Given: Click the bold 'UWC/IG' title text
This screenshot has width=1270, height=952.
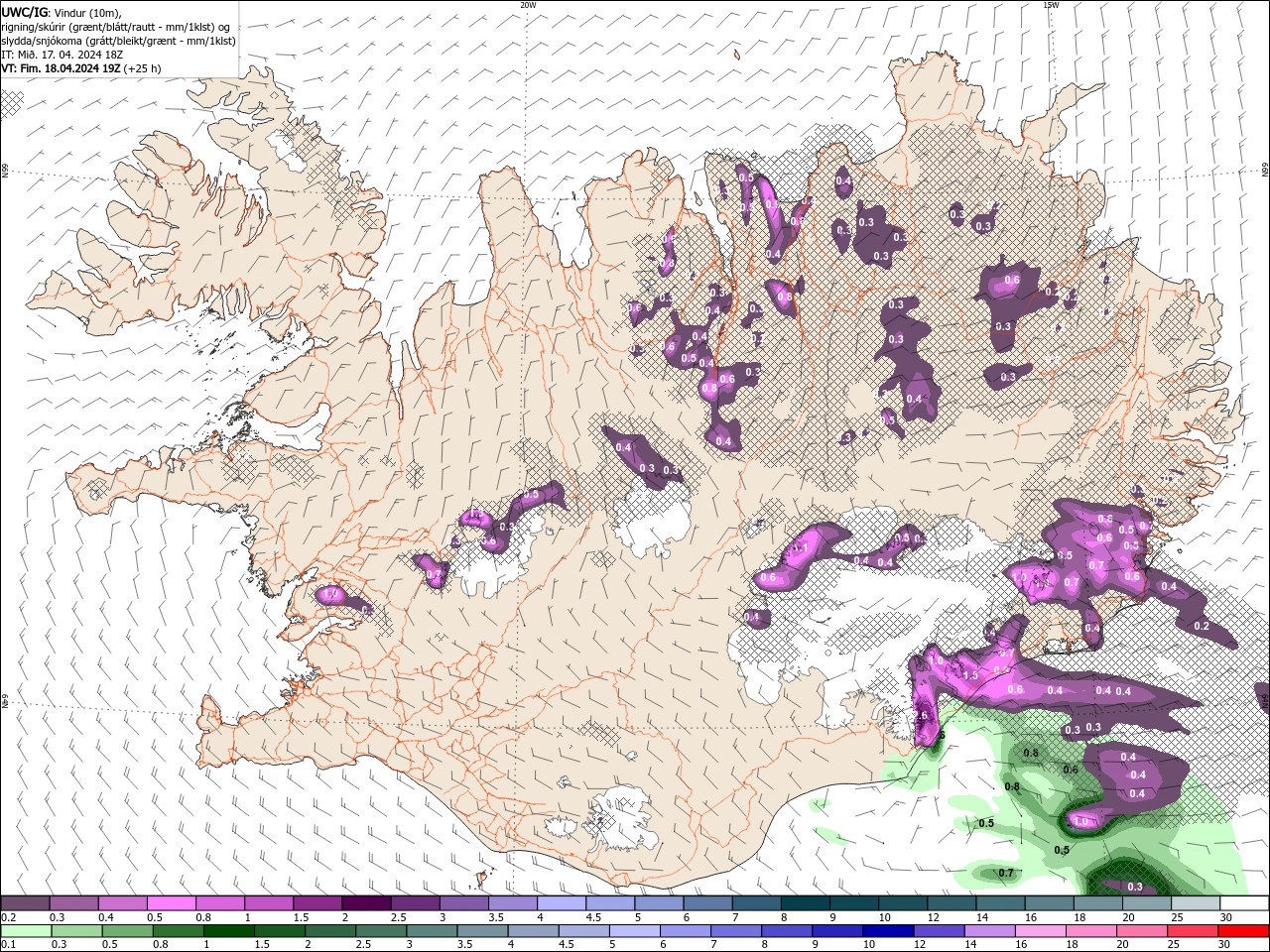Looking at the screenshot, I should (25, 12).
